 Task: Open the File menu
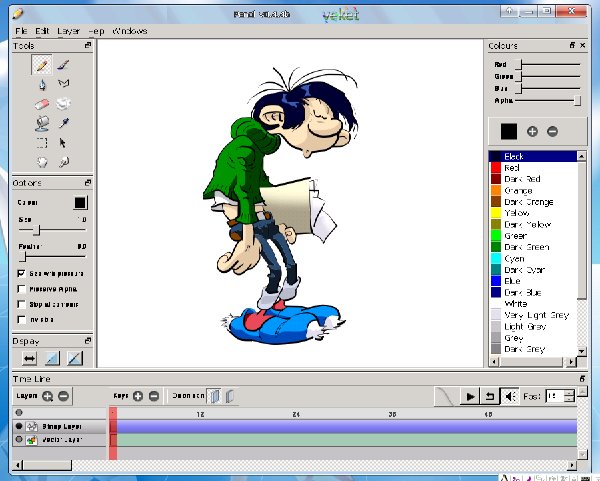pos(21,31)
